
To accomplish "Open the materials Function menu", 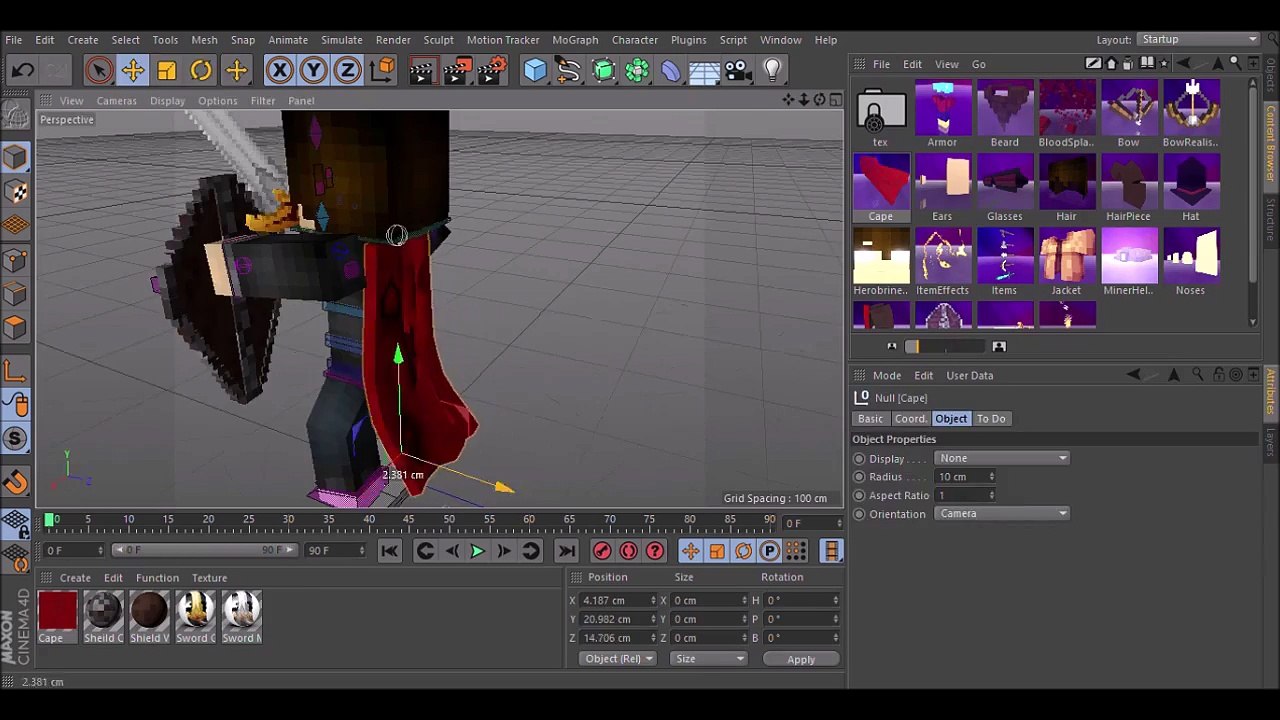I will (x=157, y=578).
